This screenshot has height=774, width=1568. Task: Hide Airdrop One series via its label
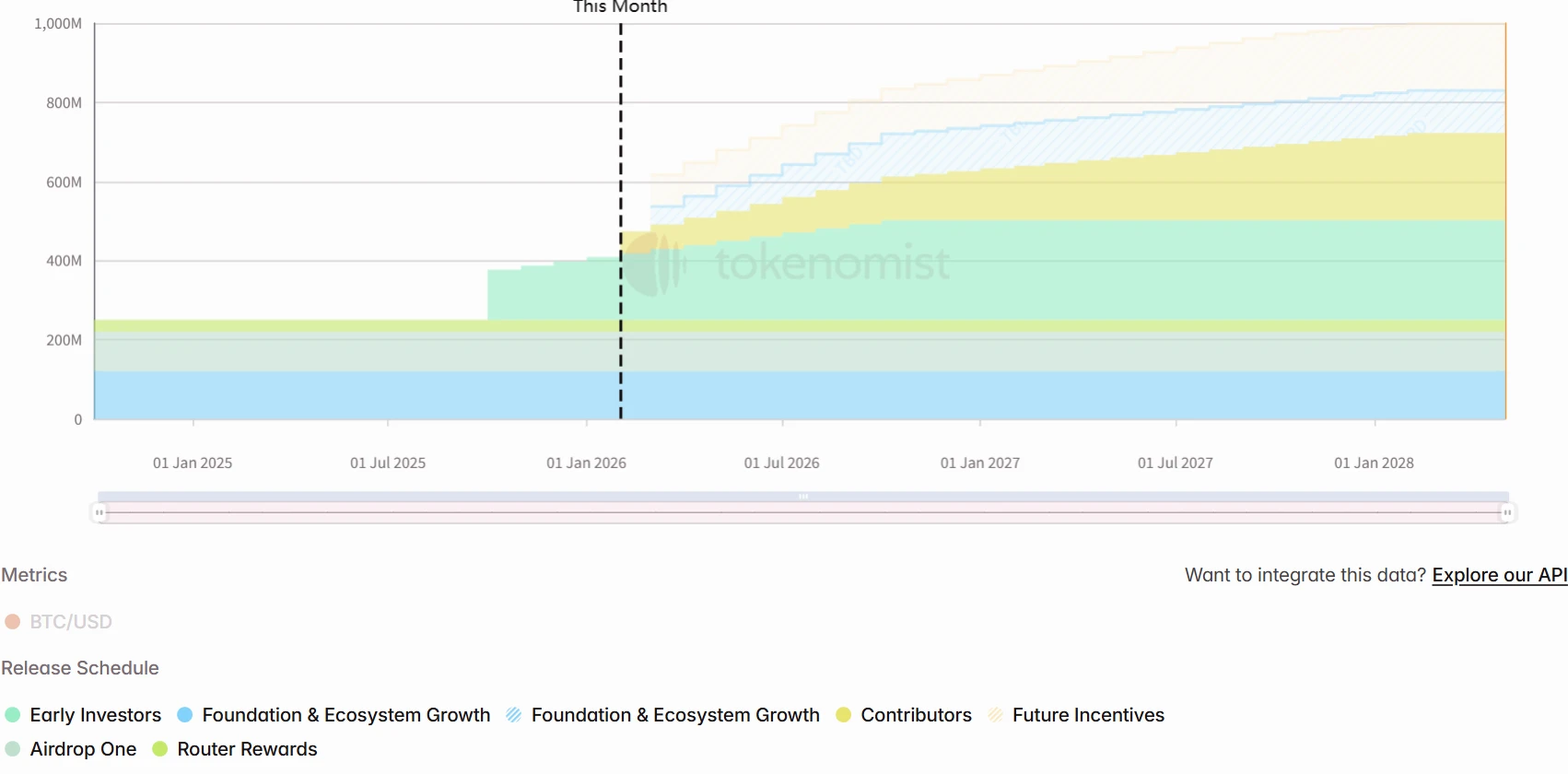tap(83, 749)
